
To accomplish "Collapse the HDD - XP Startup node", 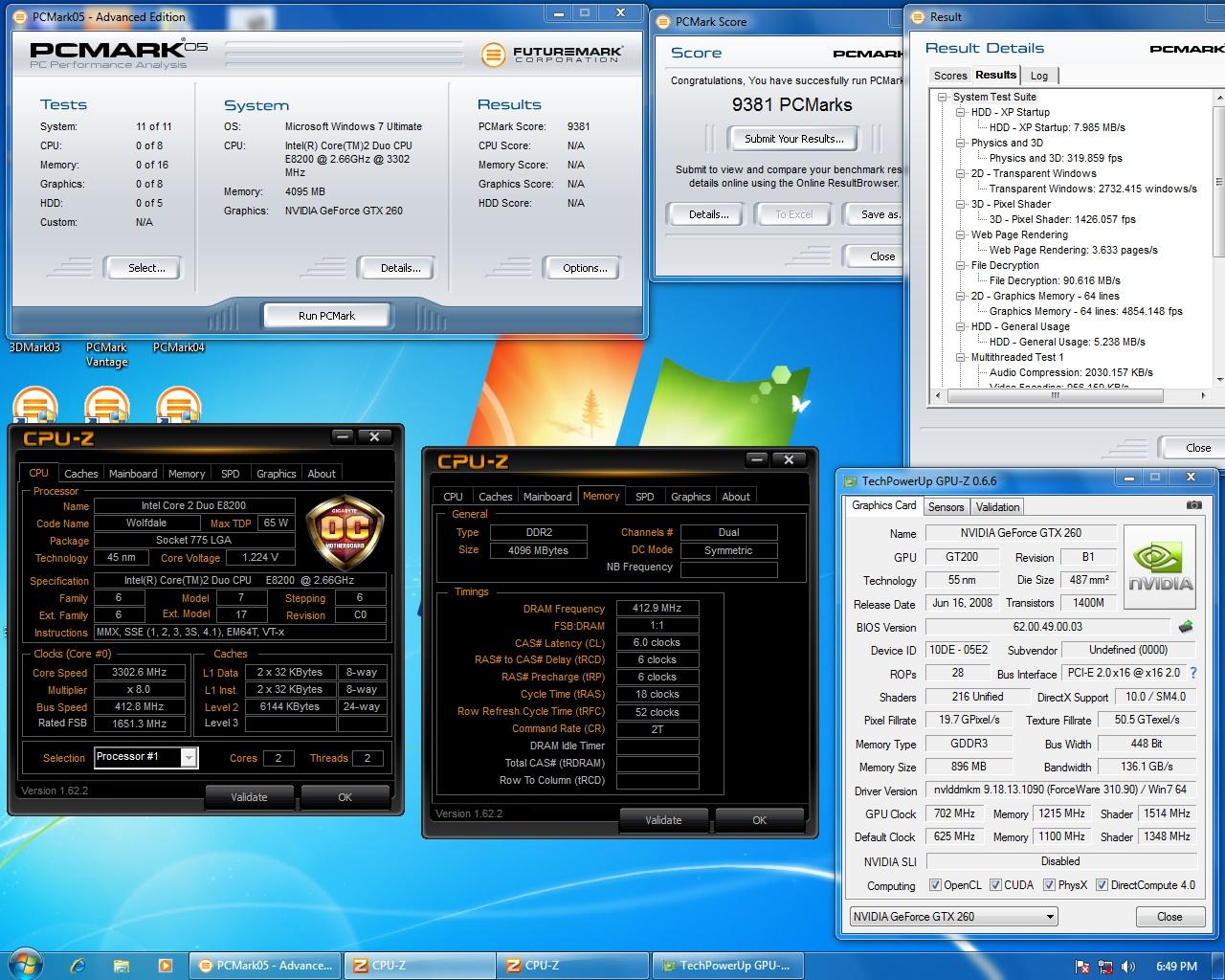I will [x=961, y=112].
